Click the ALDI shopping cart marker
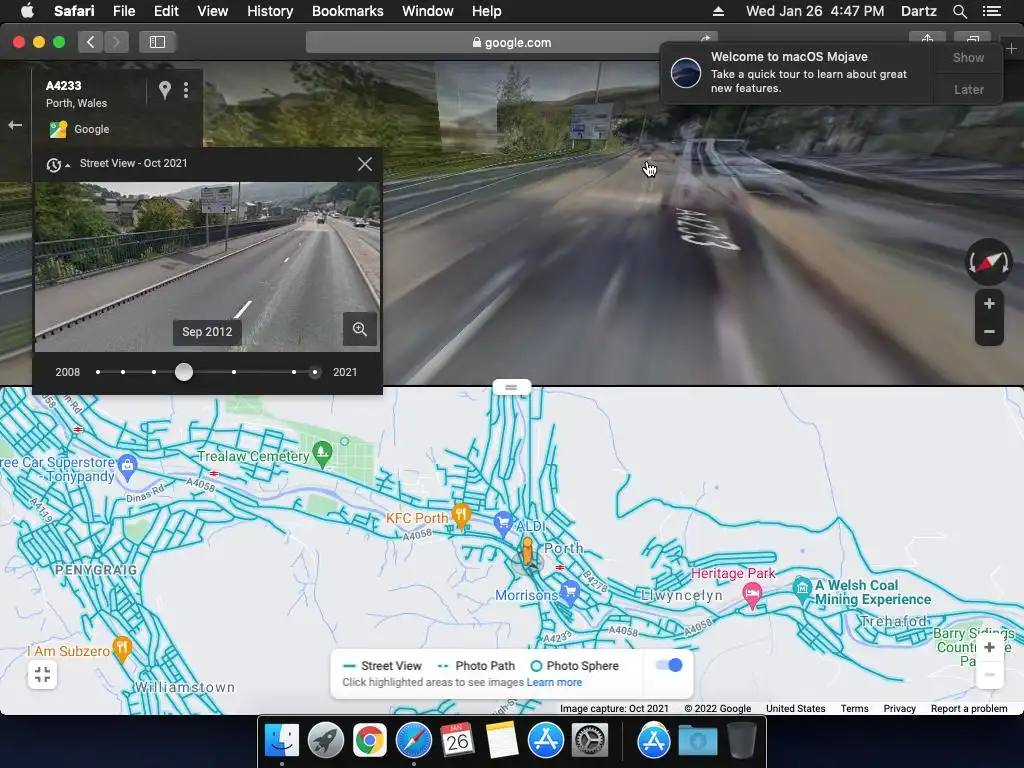The height and width of the screenshot is (768, 1024). click(503, 522)
